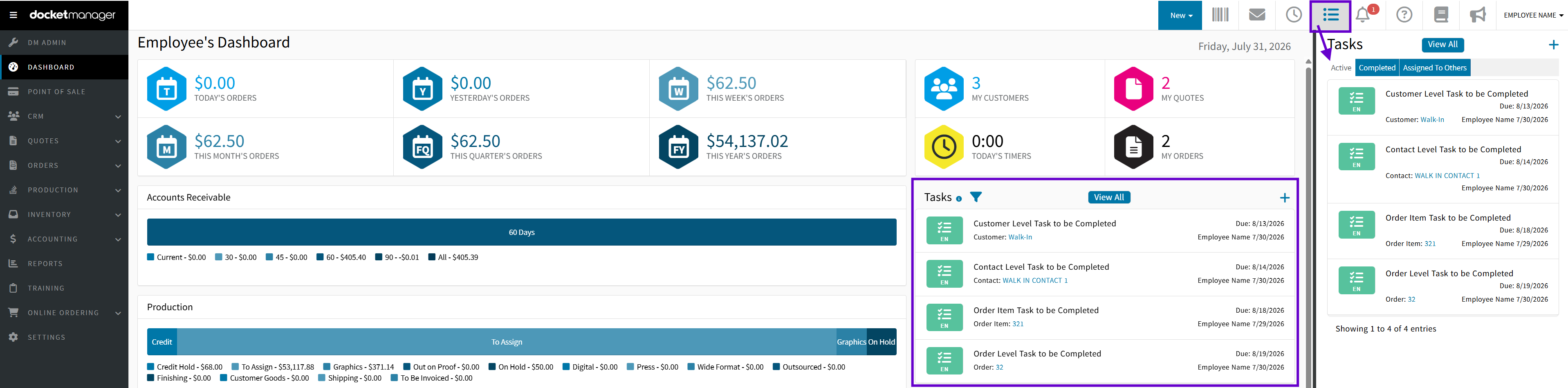Open the help question mark icon
The image size is (1568, 388).
click(x=1404, y=15)
